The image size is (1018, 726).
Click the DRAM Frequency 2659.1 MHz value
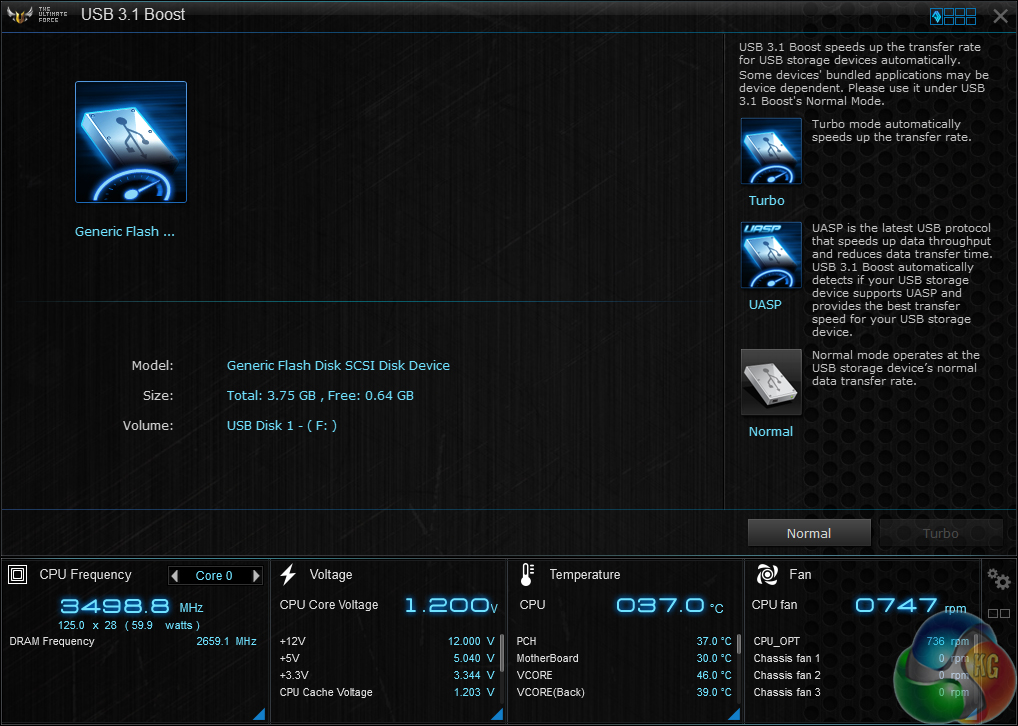pyautogui.click(x=227, y=641)
